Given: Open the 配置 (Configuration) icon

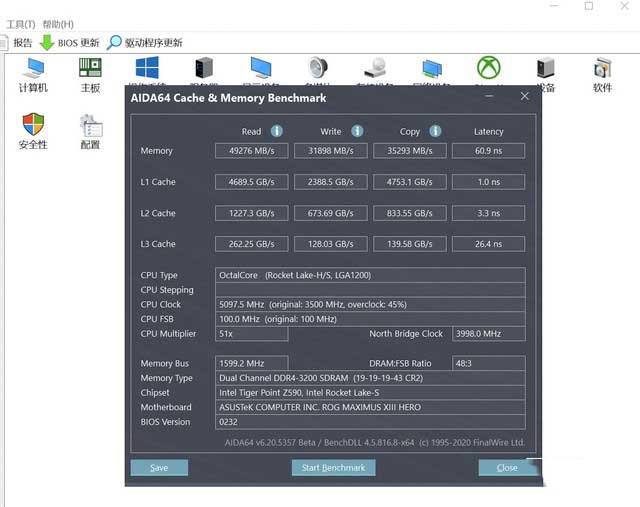Looking at the screenshot, I should click(90, 129).
